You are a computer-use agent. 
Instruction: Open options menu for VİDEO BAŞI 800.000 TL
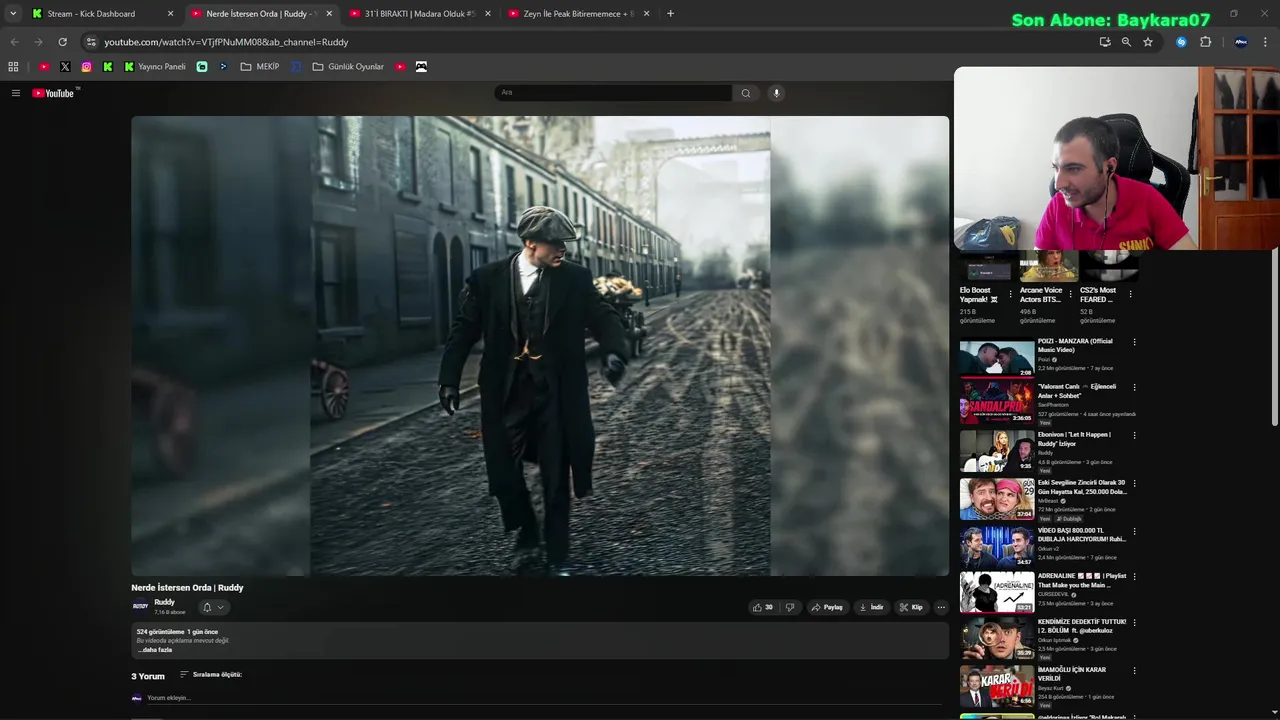coord(1134,532)
